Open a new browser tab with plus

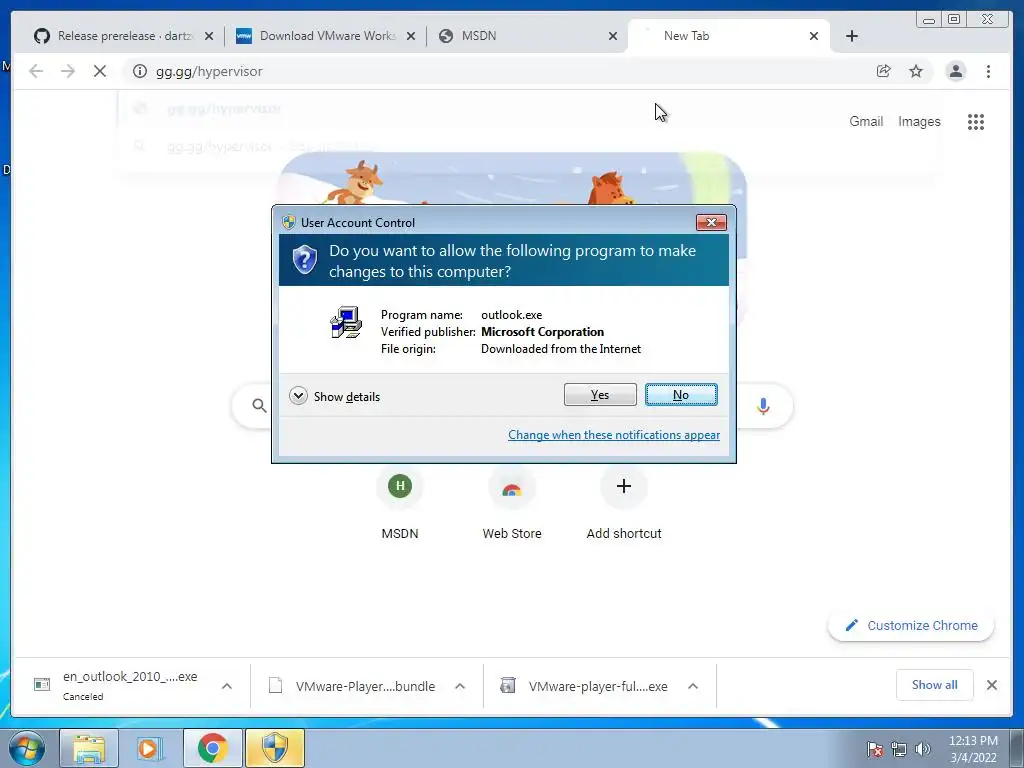point(852,36)
